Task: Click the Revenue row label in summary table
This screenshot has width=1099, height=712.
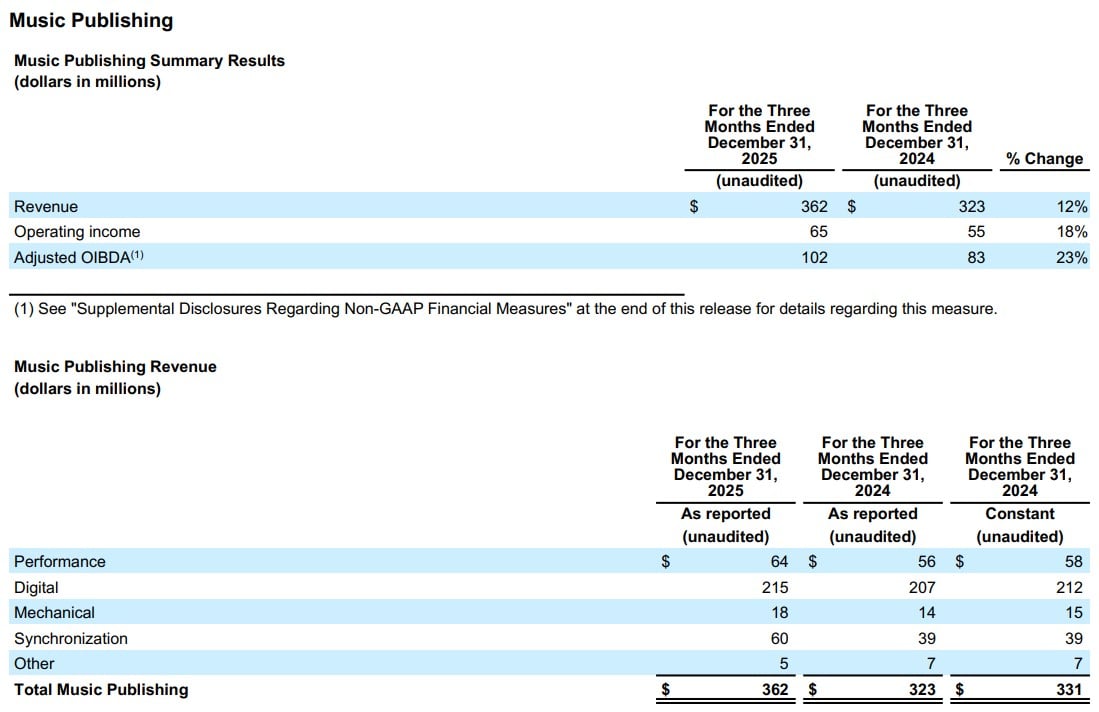Action: click(x=45, y=206)
